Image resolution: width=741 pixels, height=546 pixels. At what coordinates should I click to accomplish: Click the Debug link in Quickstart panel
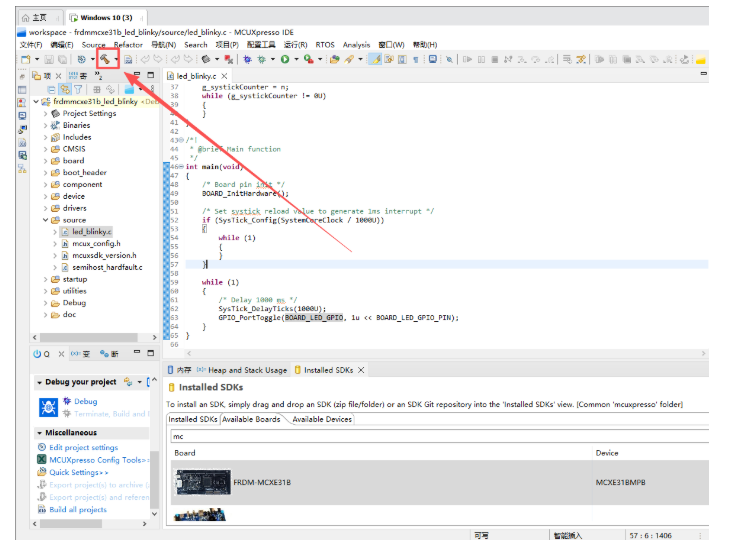[x=86, y=401]
